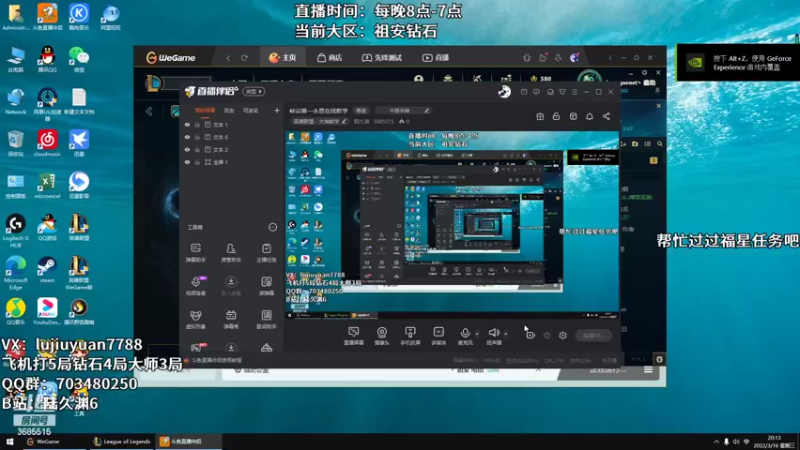
Task: Toggle visibility of 文本 2 layer
Action: coord(187,149)
